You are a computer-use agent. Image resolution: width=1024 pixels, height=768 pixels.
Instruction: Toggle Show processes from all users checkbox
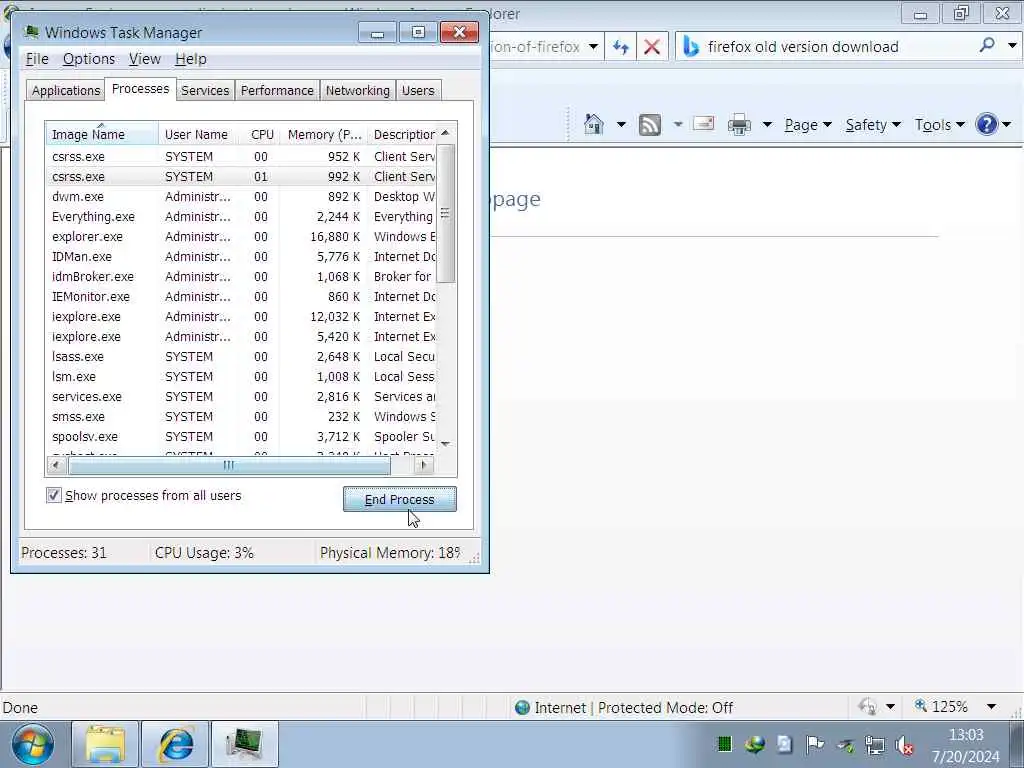(x=54, y=496)
